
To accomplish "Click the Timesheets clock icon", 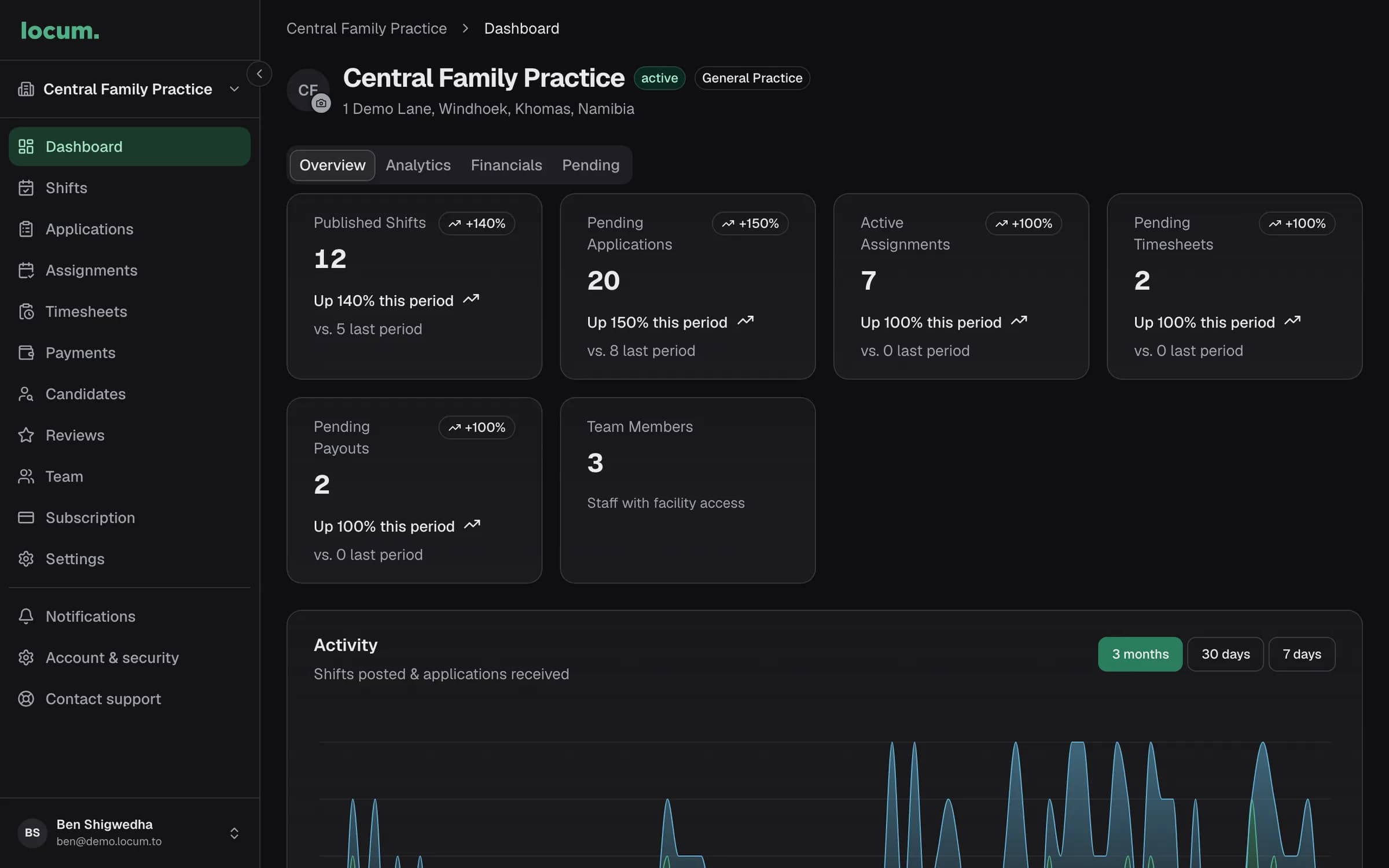I will [26, 311].
